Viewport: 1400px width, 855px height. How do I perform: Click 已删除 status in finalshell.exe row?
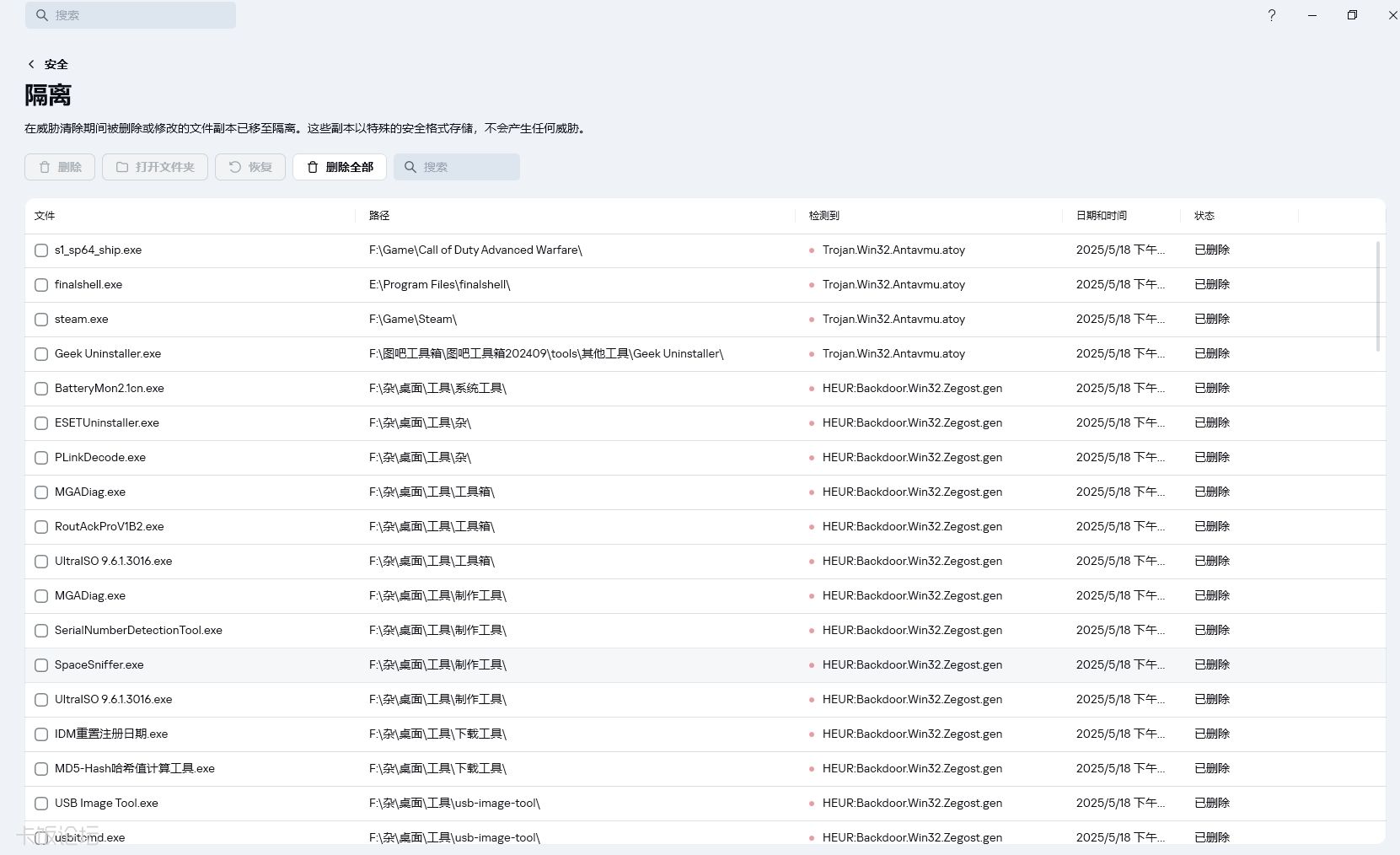point(1212,285)
